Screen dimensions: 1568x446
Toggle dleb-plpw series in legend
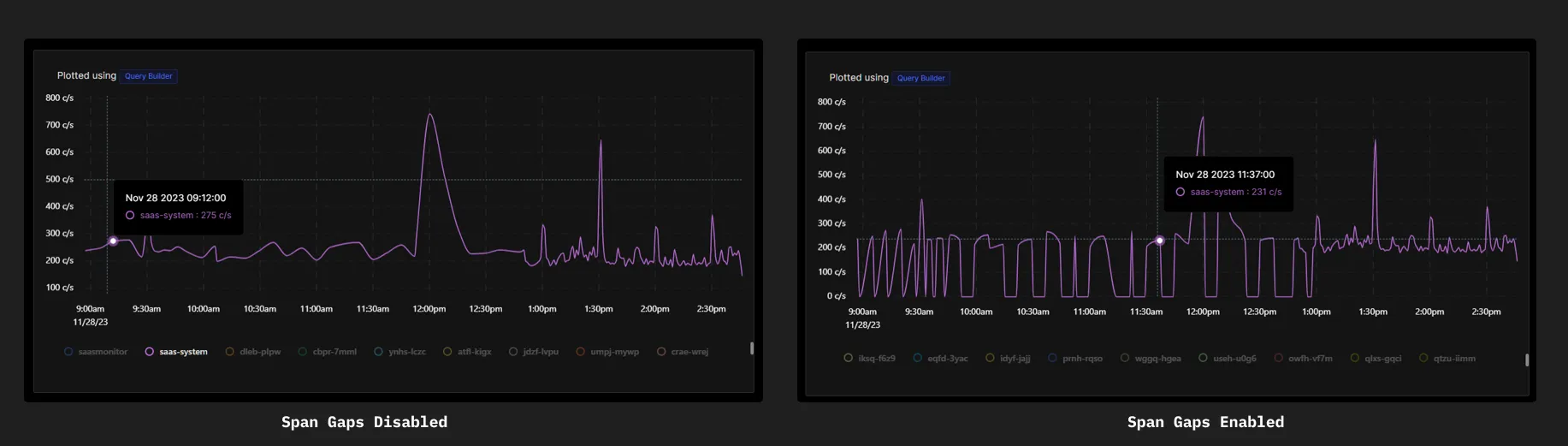tap(253, 352)
